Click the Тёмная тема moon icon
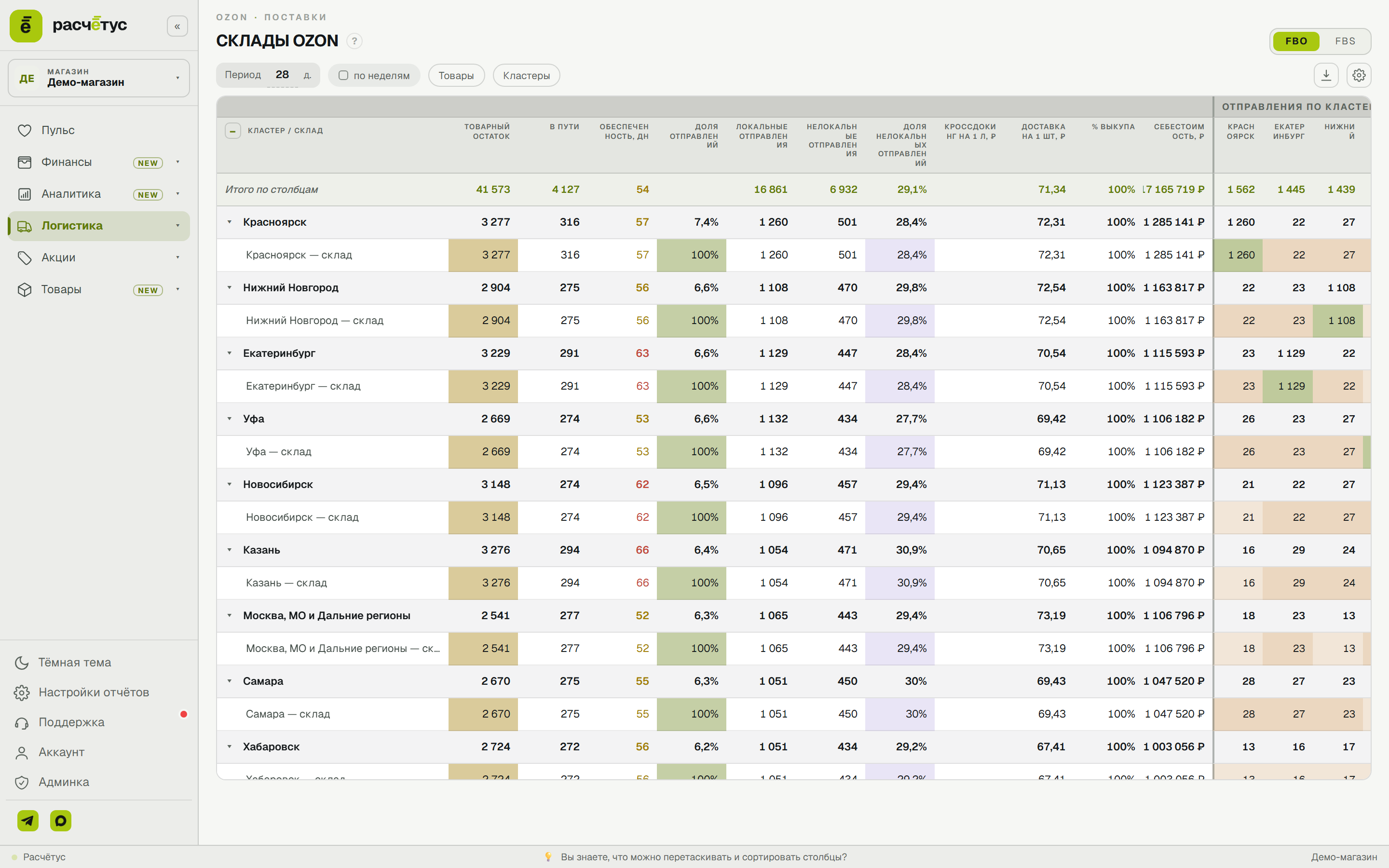This screenshot has height=868, width=1389. (22, 663)
